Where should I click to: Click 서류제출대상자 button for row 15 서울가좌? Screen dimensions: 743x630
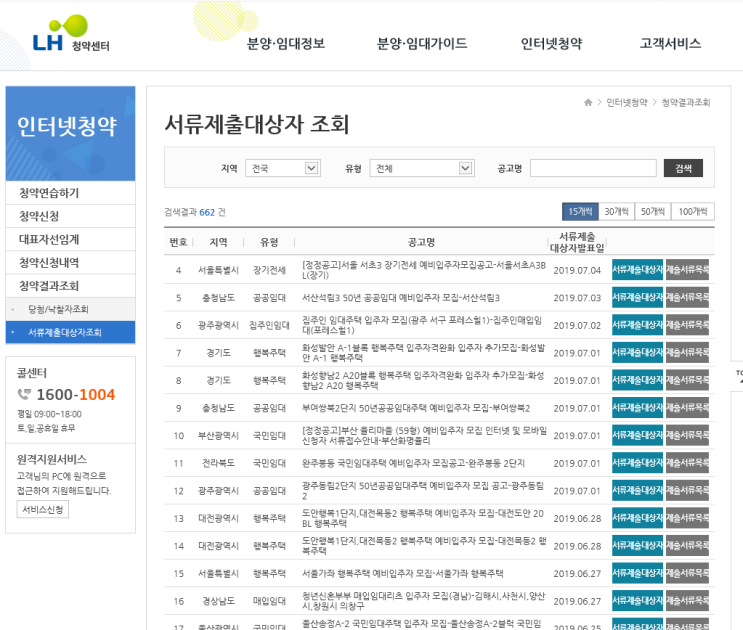pos(637,573)
